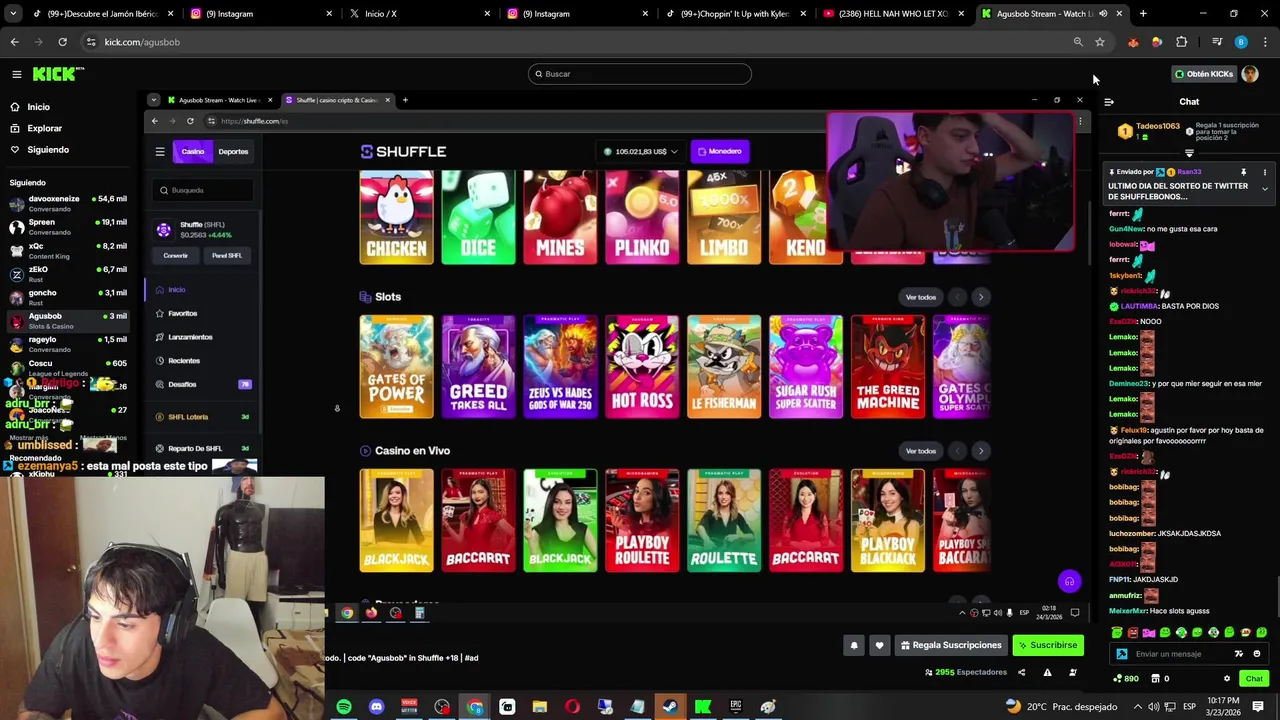Click the 2955 Espectadores count
The width and height of the screenshot is (1280, 720).
pos(966,673)
